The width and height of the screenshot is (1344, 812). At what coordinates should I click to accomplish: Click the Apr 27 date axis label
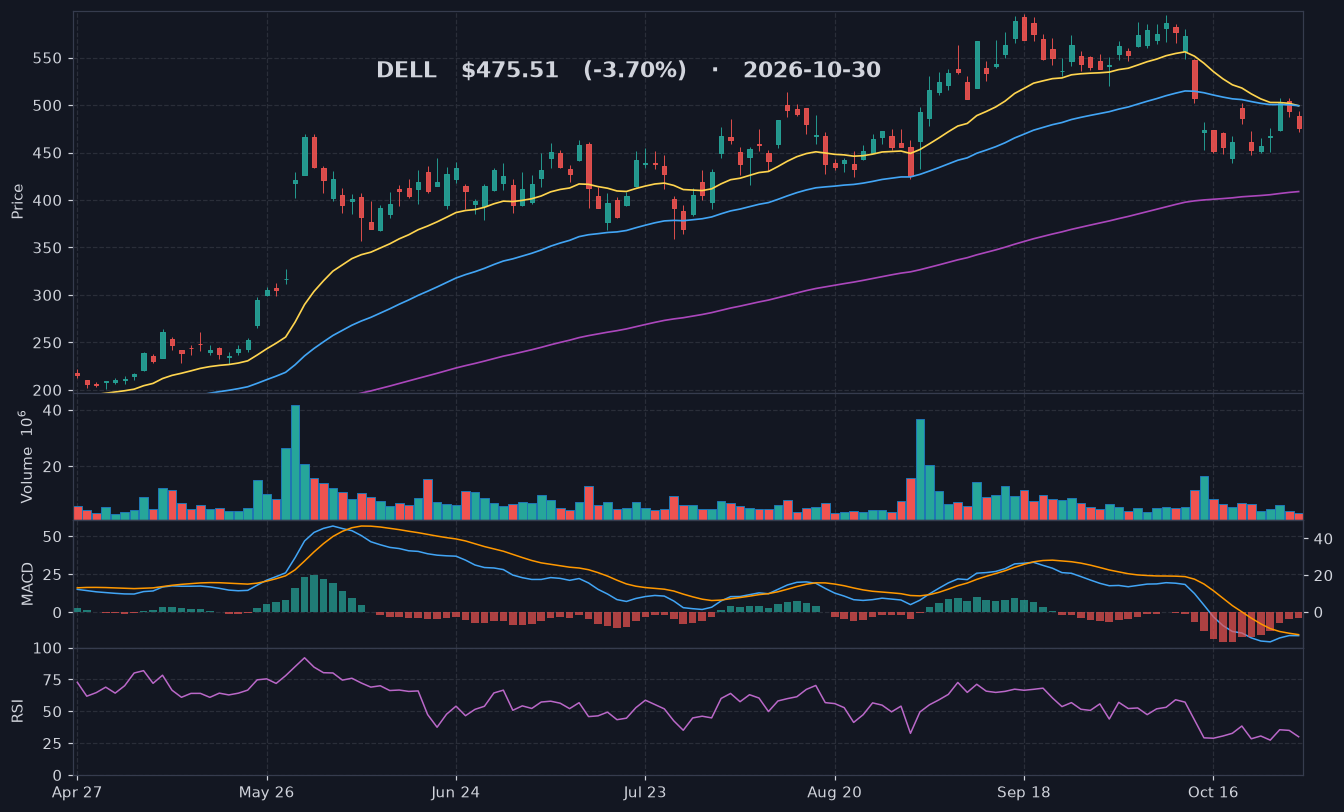[x=78, y=792]
